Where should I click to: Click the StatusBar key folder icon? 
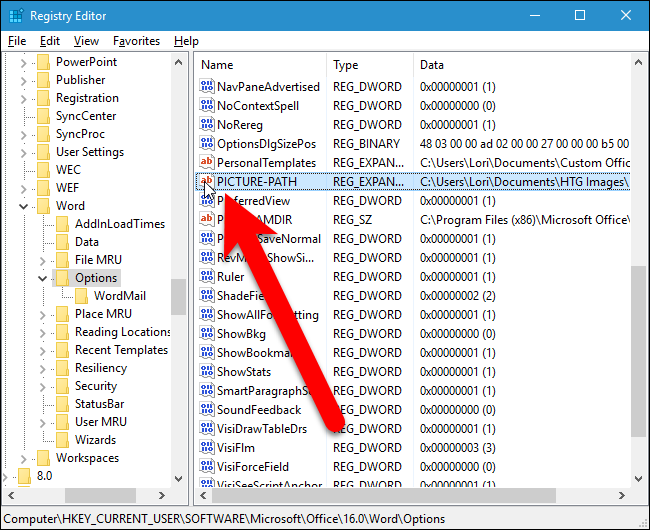coord(63,404)
